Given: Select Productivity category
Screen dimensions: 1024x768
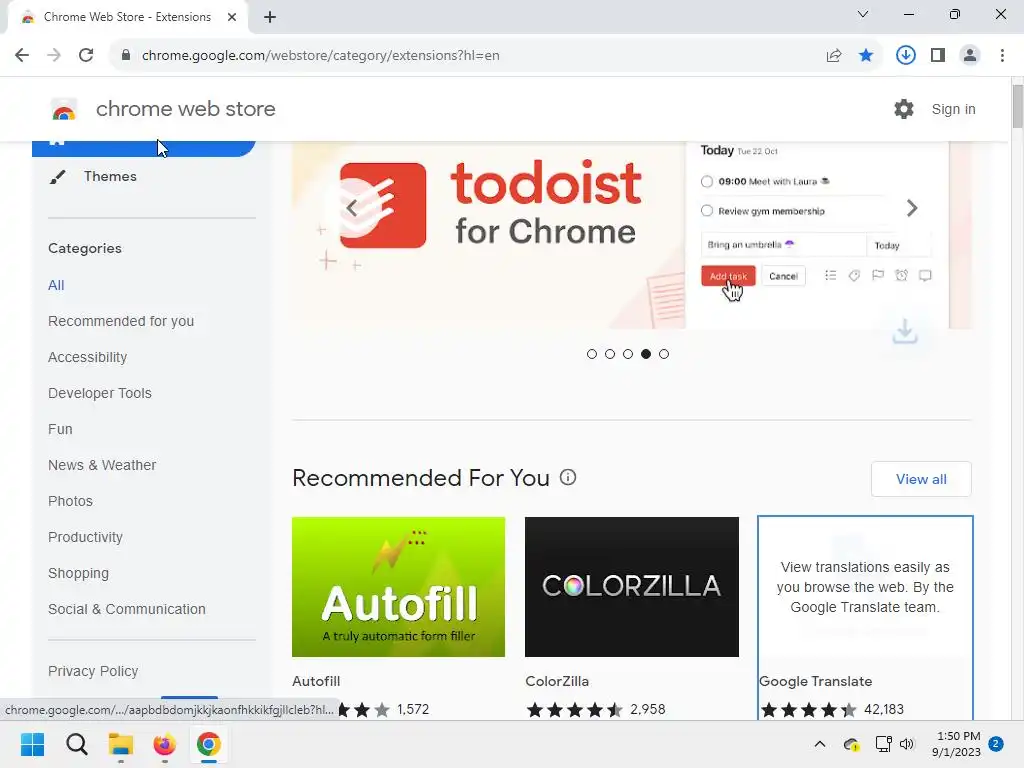Looking at the screenshot, I should 85,537.
